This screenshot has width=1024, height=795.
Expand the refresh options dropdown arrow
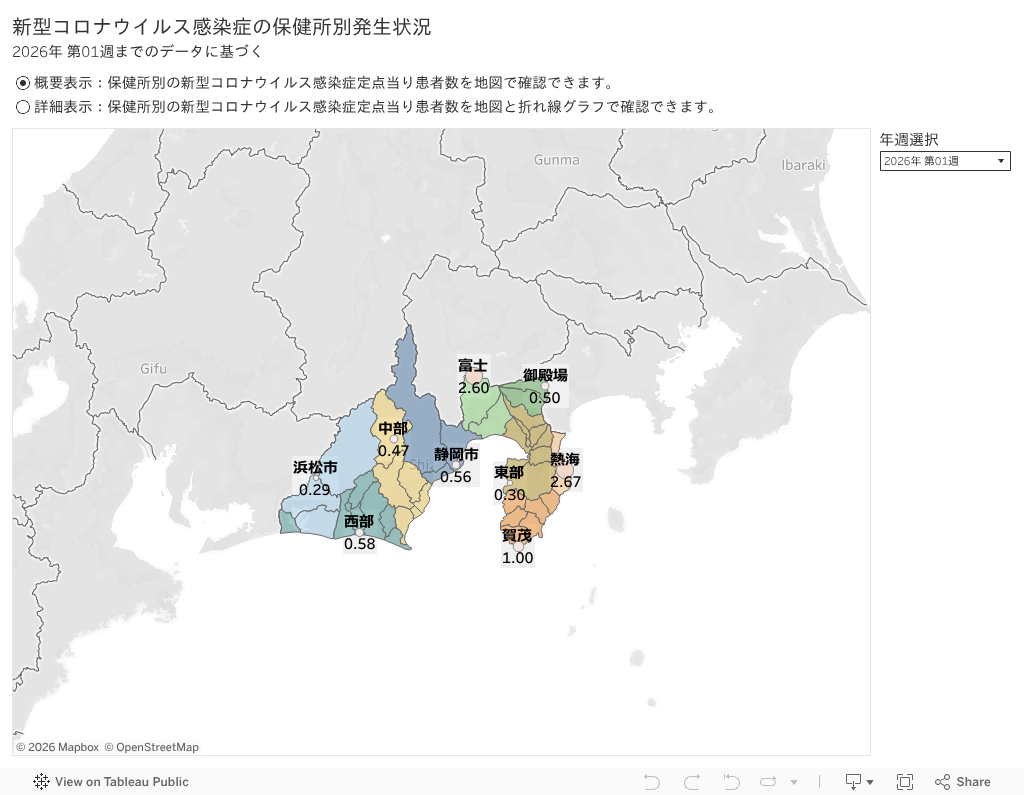[794, 782]
